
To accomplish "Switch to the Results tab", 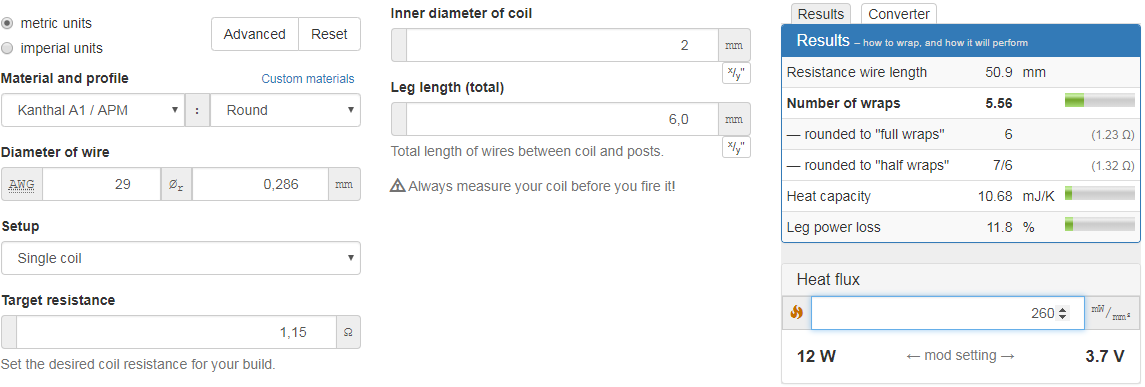I will click(x=821, y=14).
